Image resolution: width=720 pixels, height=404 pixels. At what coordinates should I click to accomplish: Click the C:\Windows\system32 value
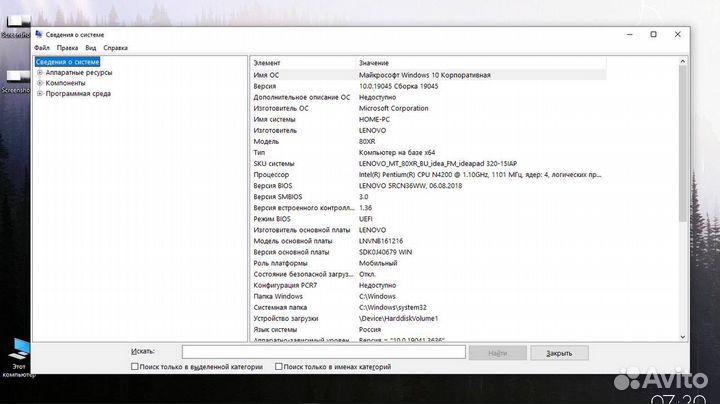[393, 307]
